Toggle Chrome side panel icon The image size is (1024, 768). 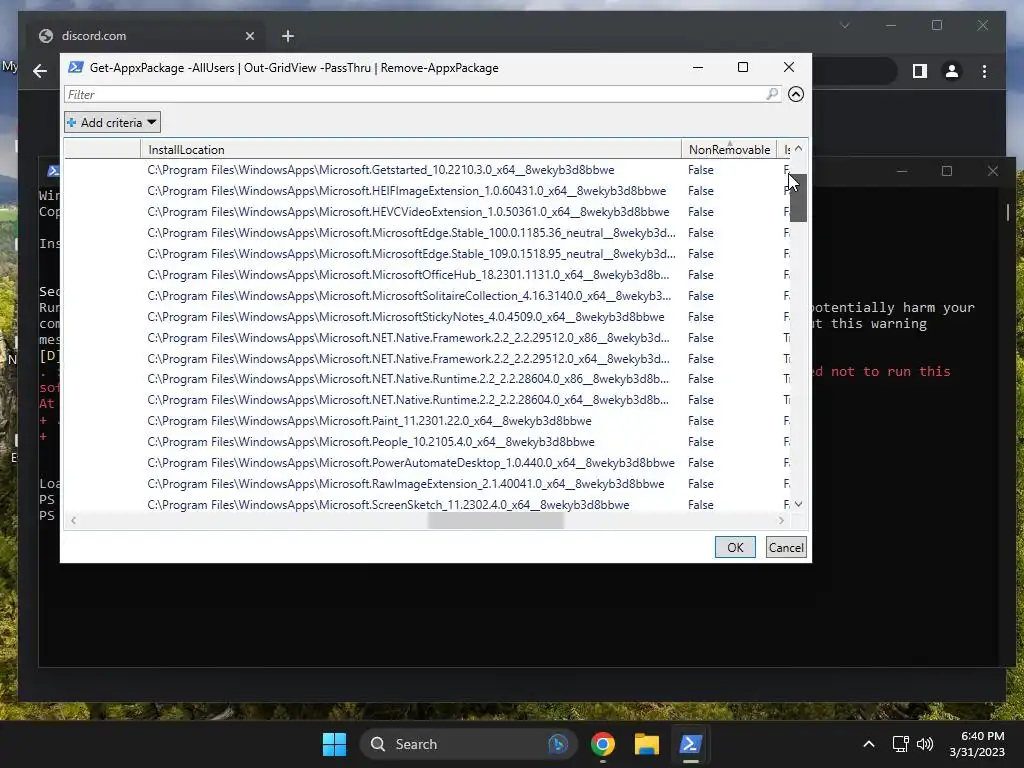point(920,71)
